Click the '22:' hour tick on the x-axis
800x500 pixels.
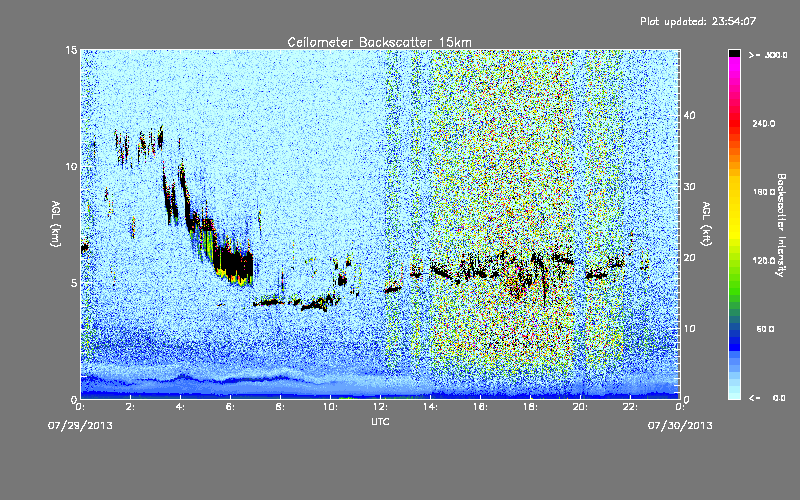pos(630,407)
